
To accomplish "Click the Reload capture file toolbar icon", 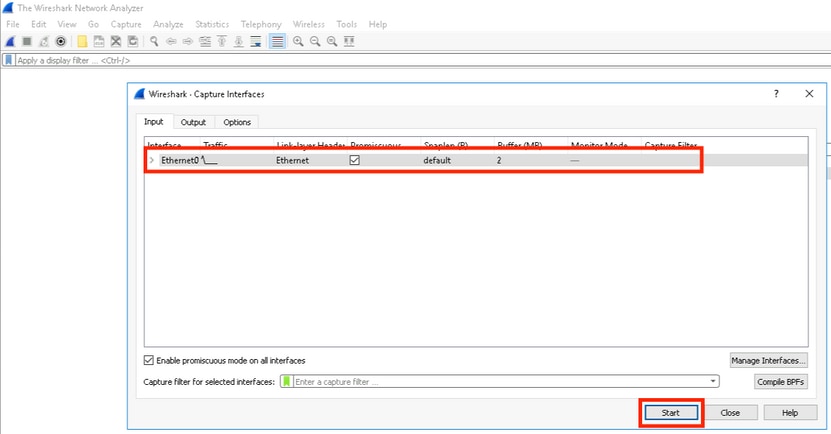I will (x=133, y=41).
